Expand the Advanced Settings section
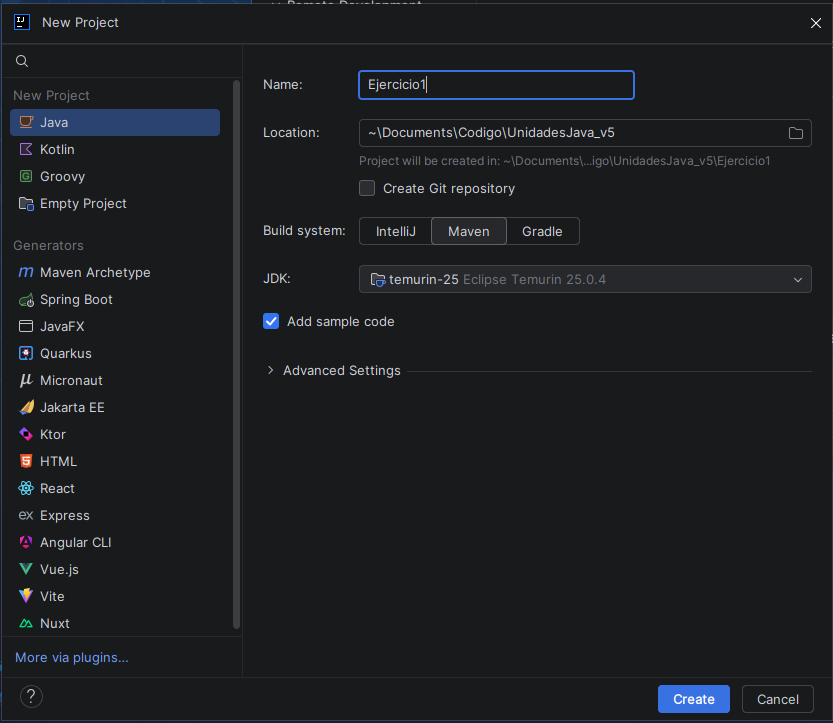 pyautogui.click(x=270, y=370)
